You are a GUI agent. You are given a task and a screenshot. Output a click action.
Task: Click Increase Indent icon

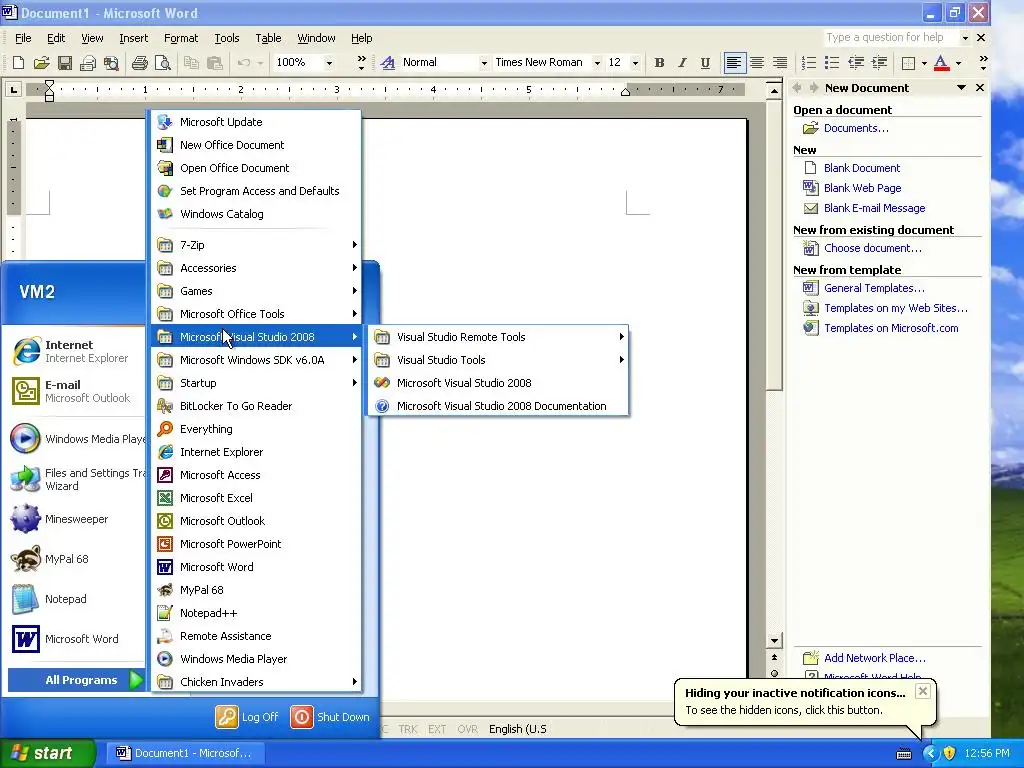point(879,63)
